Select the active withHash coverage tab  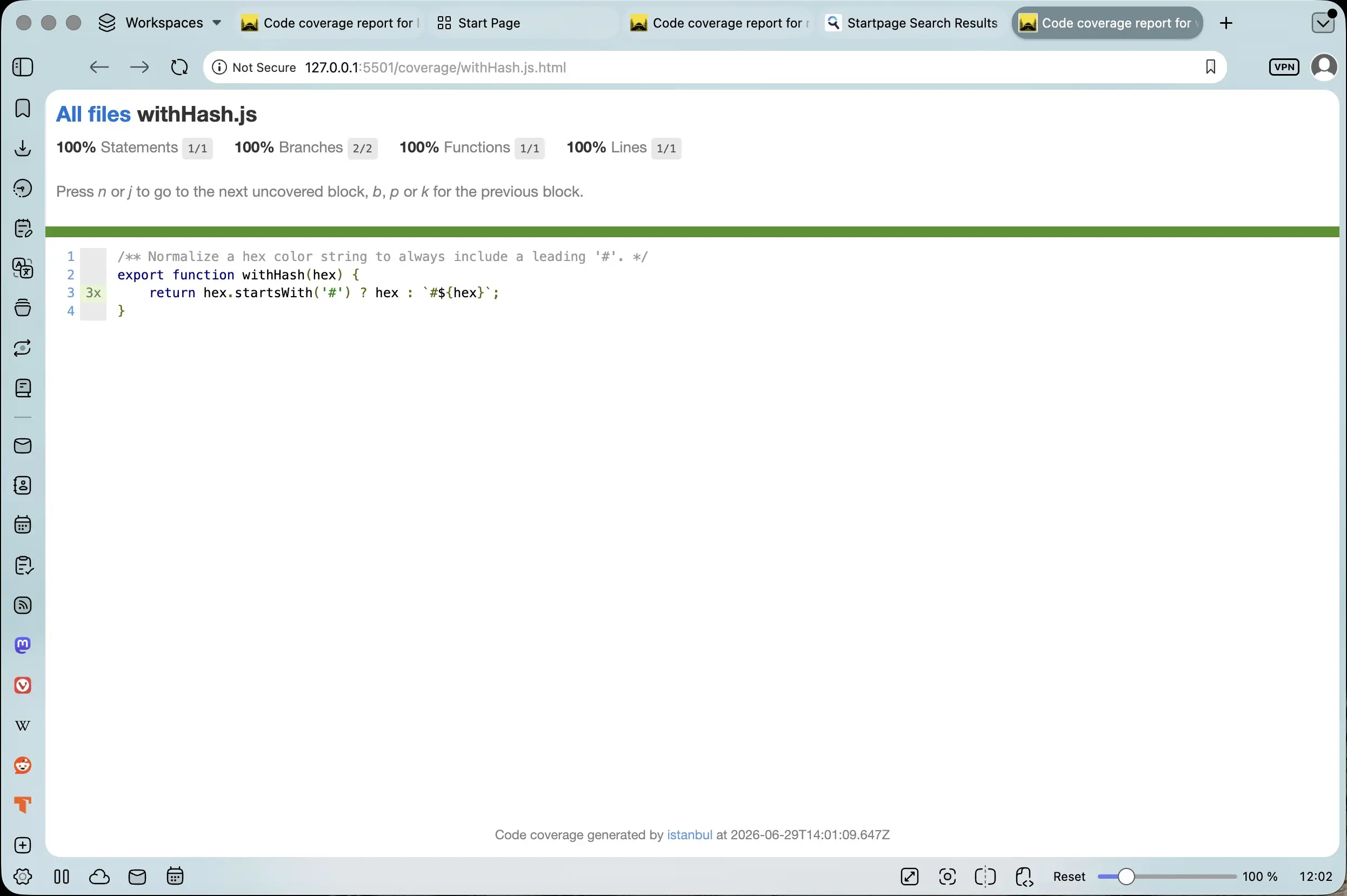(x=1107, y=23)
